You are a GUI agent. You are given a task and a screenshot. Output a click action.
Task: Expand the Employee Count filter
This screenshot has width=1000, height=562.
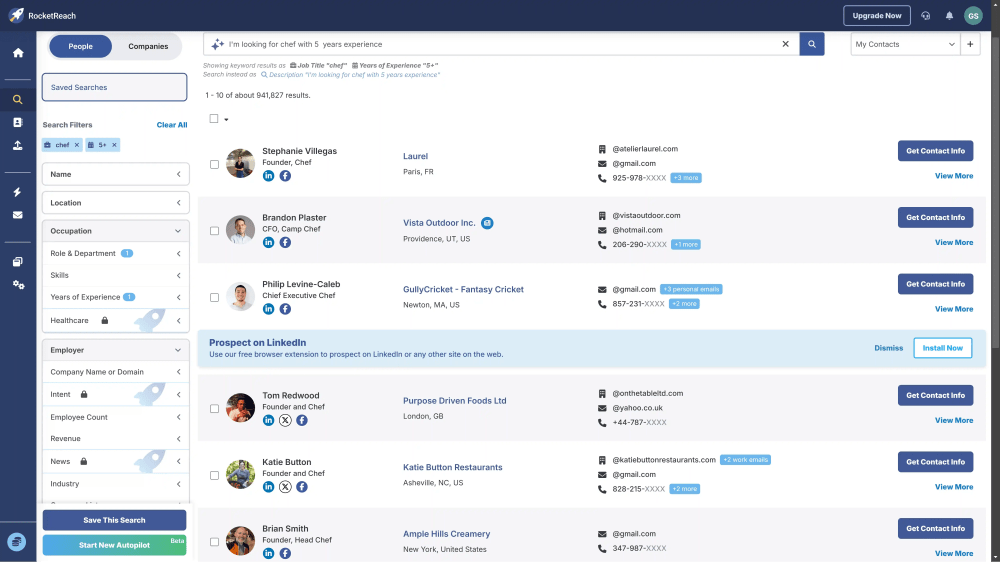click(115, 417)
